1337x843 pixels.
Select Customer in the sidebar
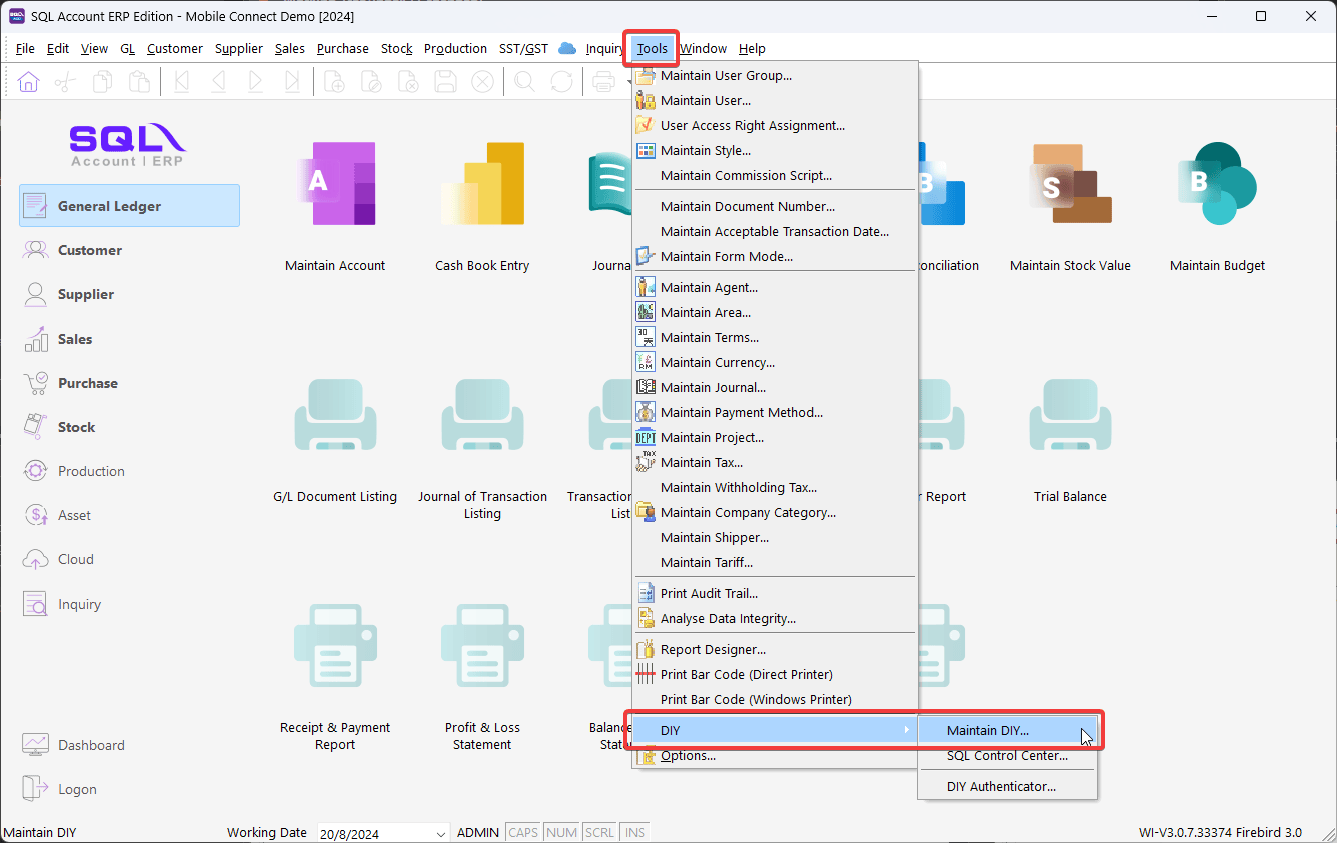point(89,250)
